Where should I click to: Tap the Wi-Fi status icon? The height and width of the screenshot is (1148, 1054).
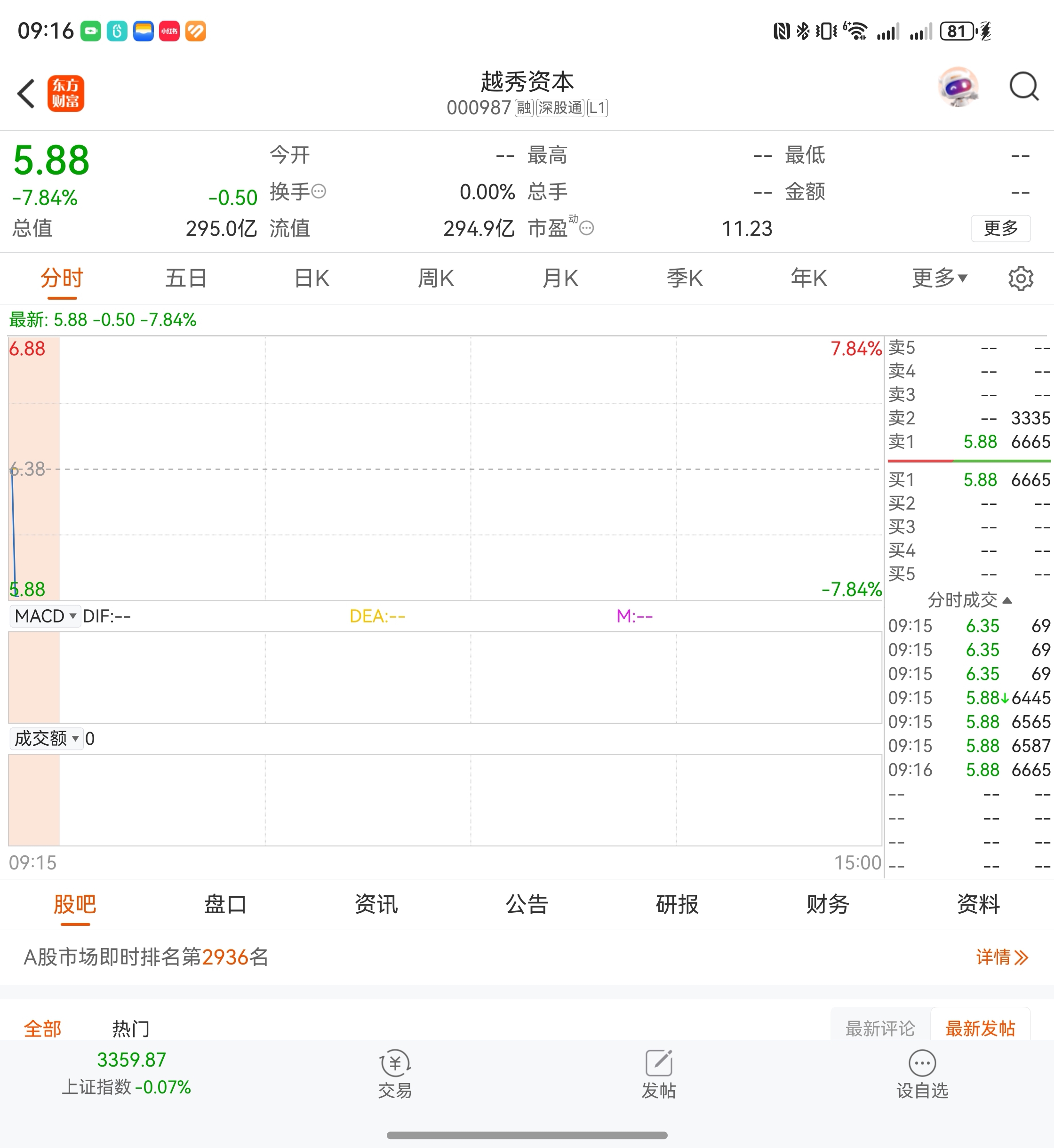pos(855,31)
